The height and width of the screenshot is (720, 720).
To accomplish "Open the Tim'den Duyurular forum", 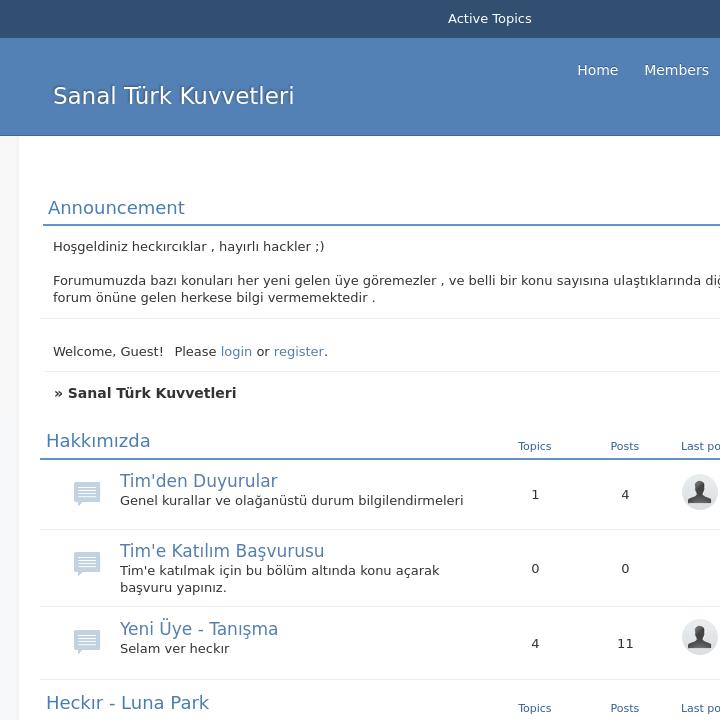I will pos(198,481).
